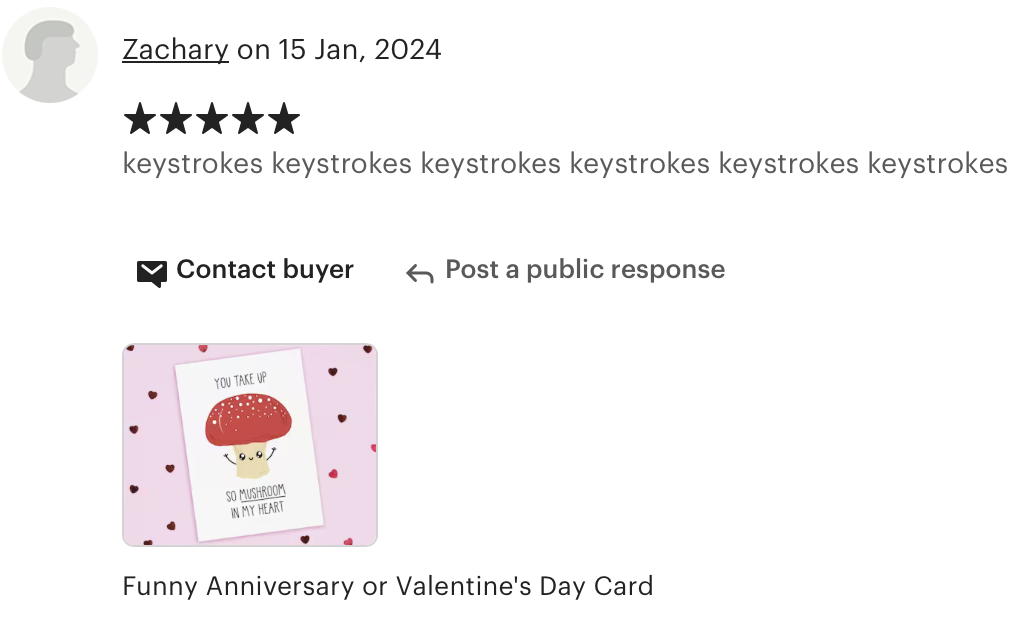Click the word 'on' beside Zachary's name
This screenshot has width=1010, height=630.
click(253, 50)
